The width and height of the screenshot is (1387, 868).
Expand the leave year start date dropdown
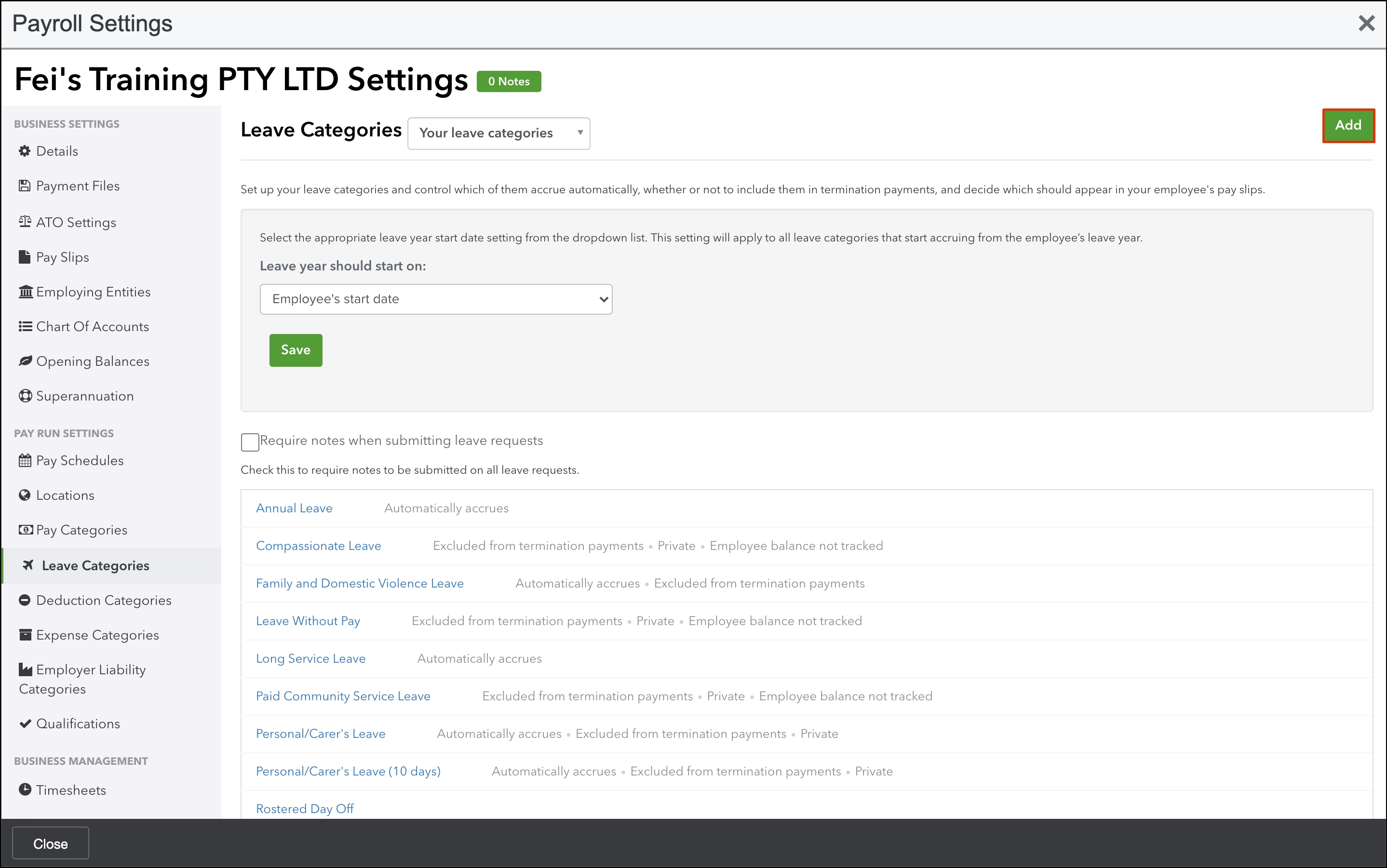pyautogui.click(x=436, y=299)
